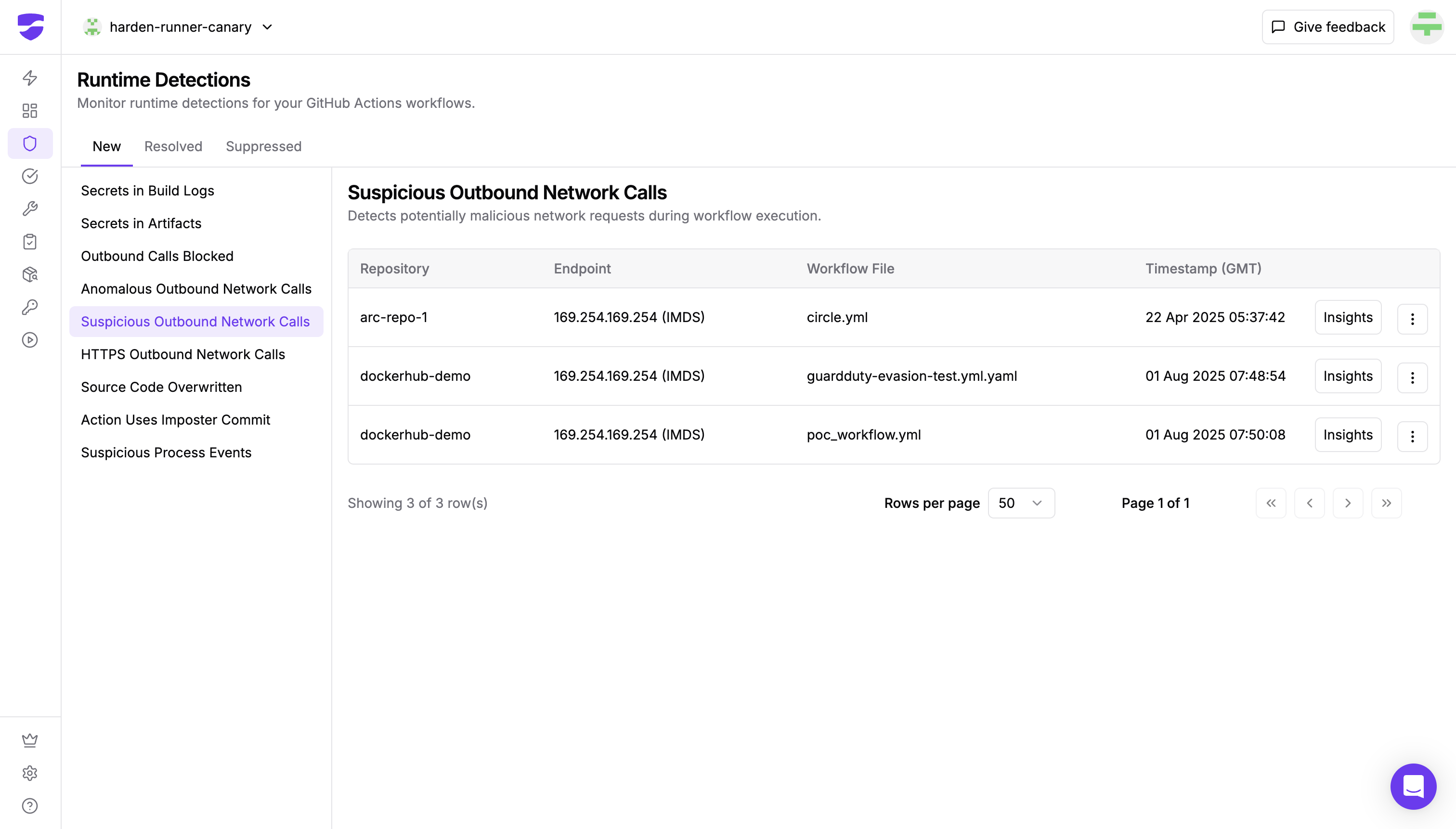Click the play circle icon in sidebar
Viewport: 1456px width, 829px height.
(x=29, y=340)
